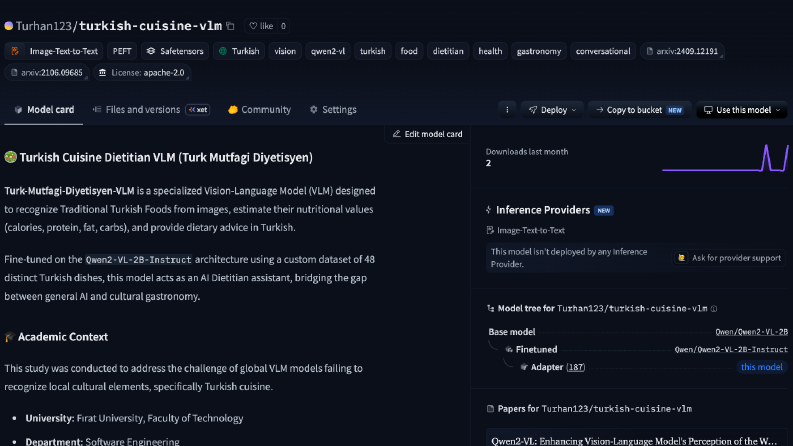This screenshot has width=793, height=446.
Task: Click Copy to bucket button
Action: point(640,110)
